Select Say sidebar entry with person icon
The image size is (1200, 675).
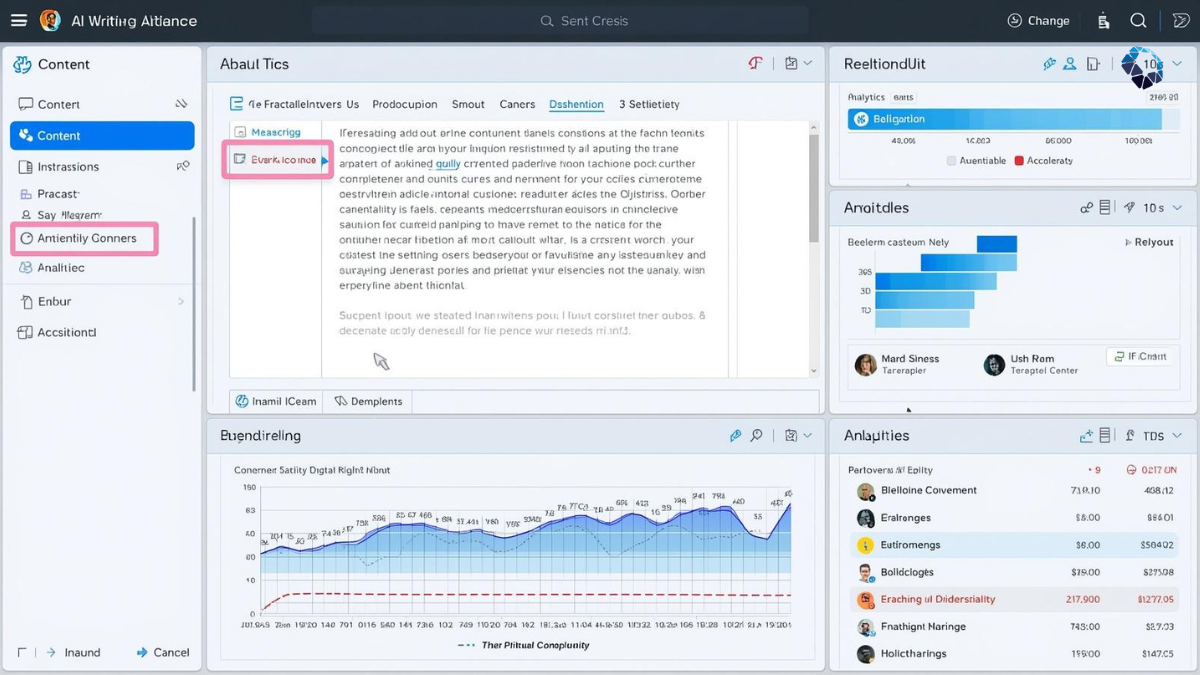pos(61,214)
